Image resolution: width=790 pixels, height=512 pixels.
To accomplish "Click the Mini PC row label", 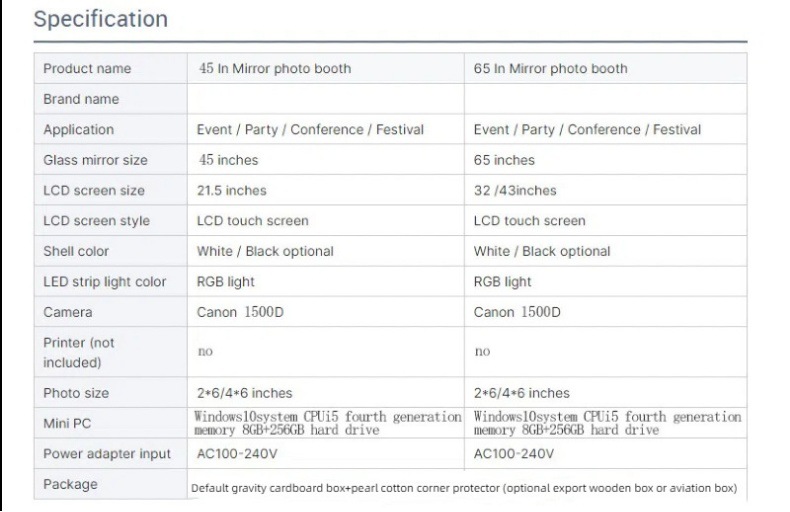I will pyautogui.click(x=67, y=424).
